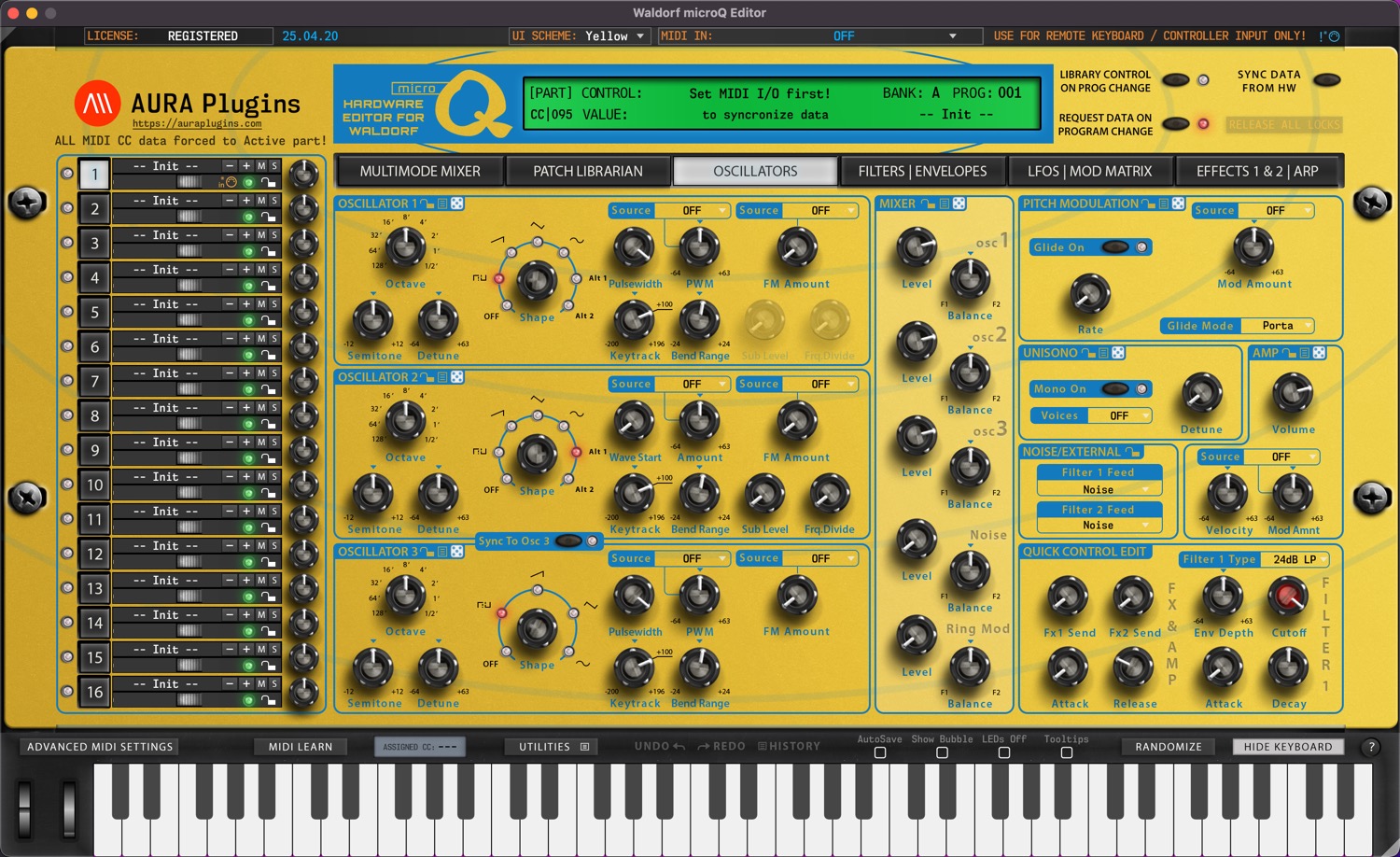Open the Utilities button

pyautogui.click(x=553, y=747)
